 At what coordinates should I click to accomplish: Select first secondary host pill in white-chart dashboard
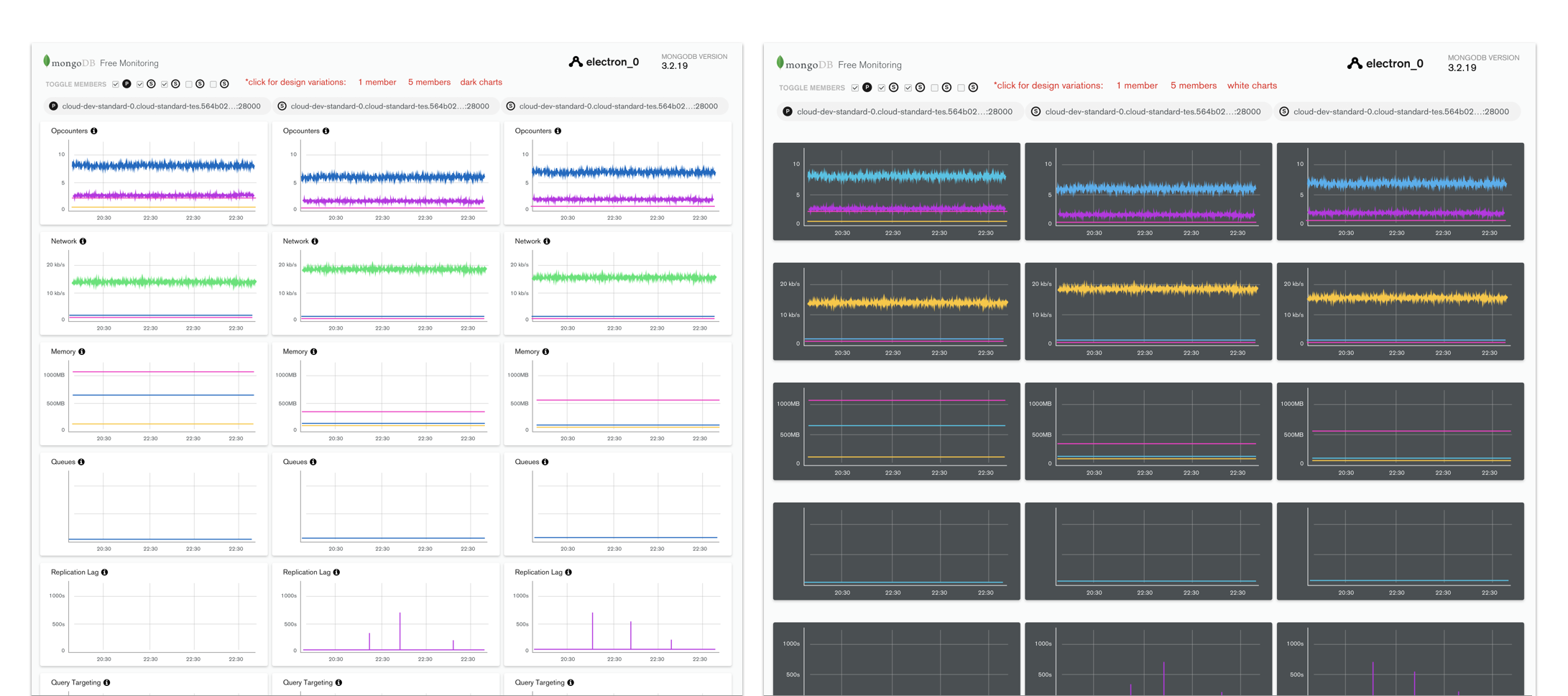[x=384, y=106]
